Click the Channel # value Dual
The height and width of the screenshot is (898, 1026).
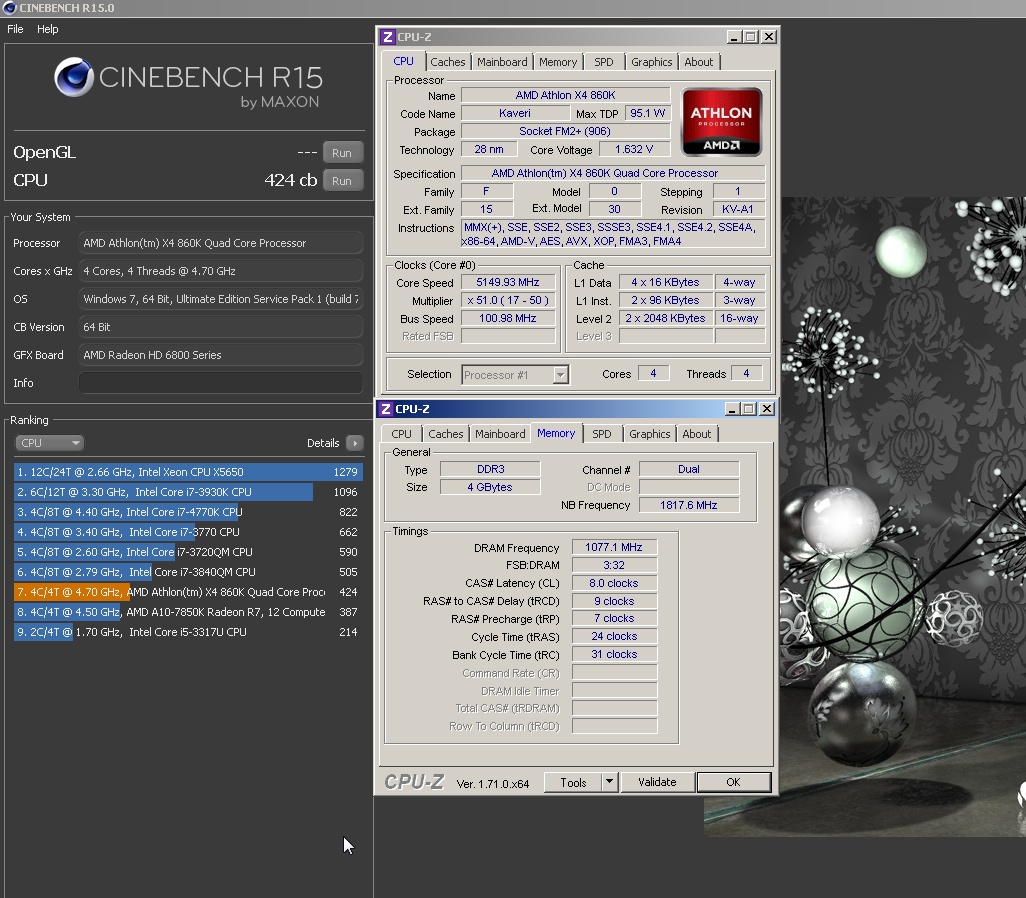689,469
